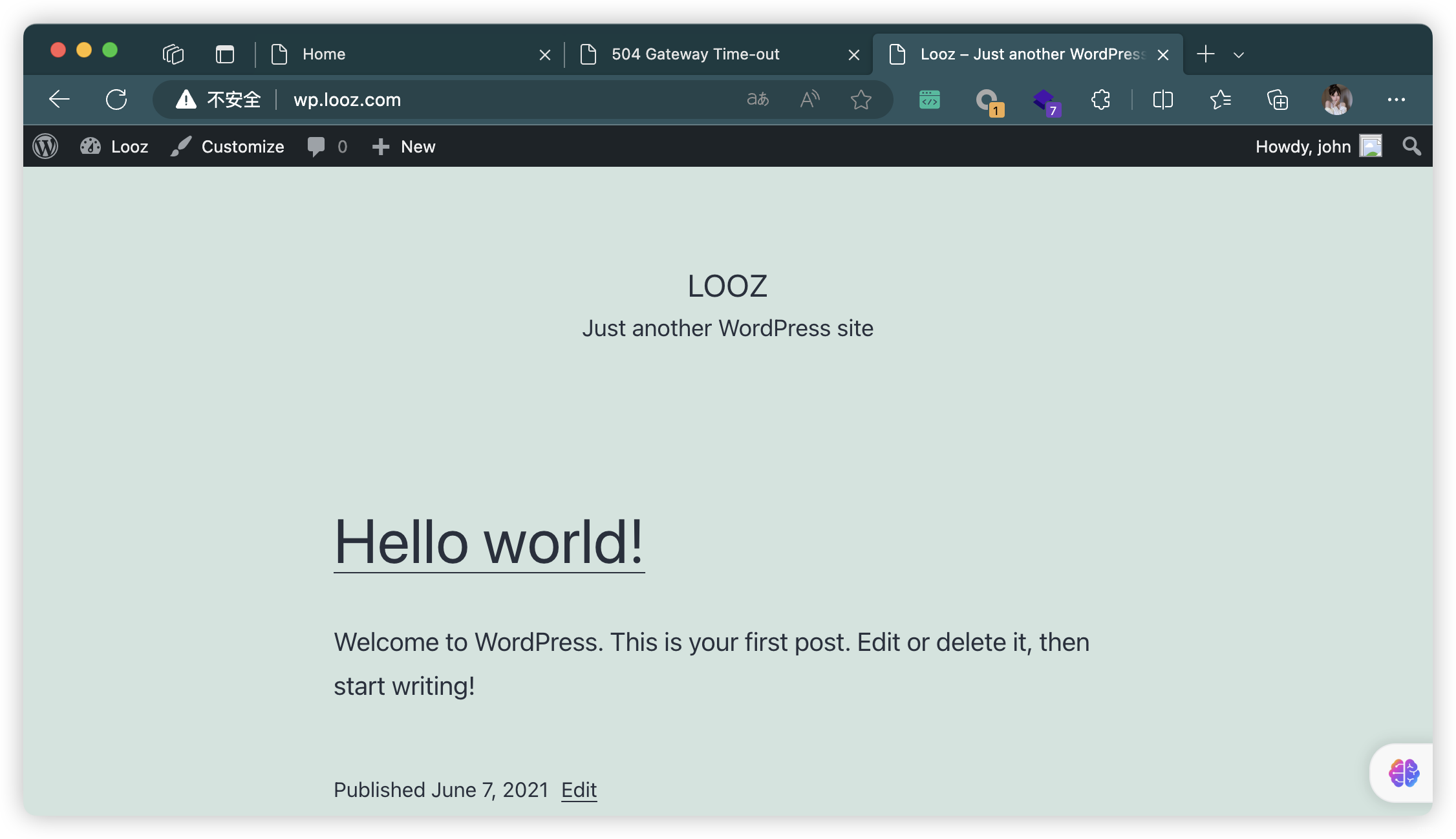1456x839 pixels.
Task: Start Read Aloud from address bar
Action: (809, 100)
